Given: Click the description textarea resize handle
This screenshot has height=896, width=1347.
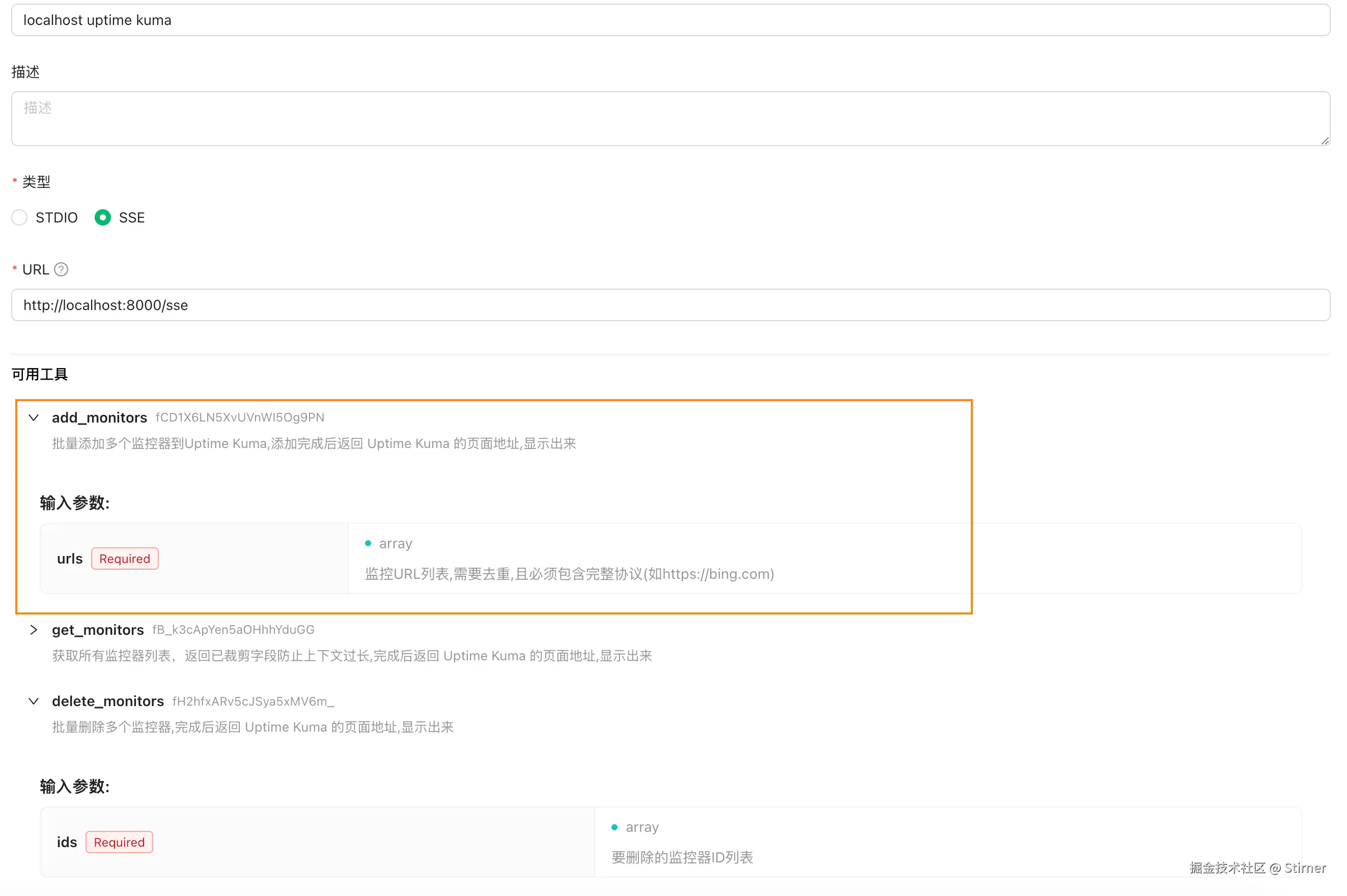Looking at the screenshot, I should pos(1324,141).
